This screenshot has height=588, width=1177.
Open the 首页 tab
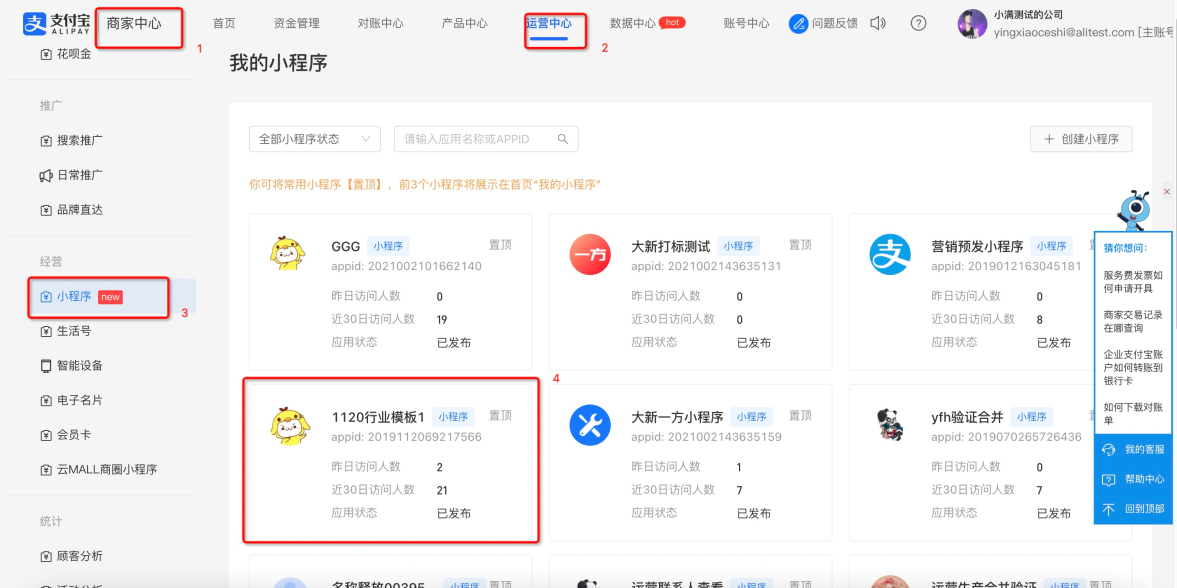[x=224, y=23]
